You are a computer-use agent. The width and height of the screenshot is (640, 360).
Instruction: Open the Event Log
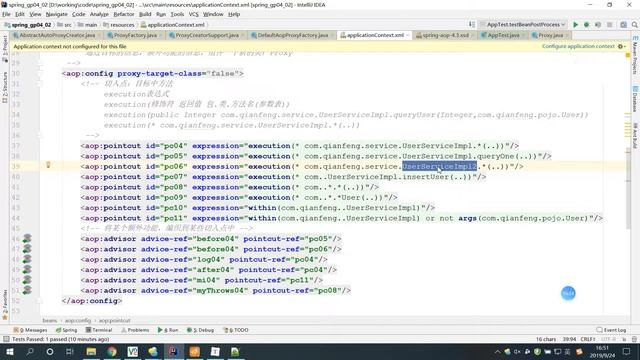[611, 330]
